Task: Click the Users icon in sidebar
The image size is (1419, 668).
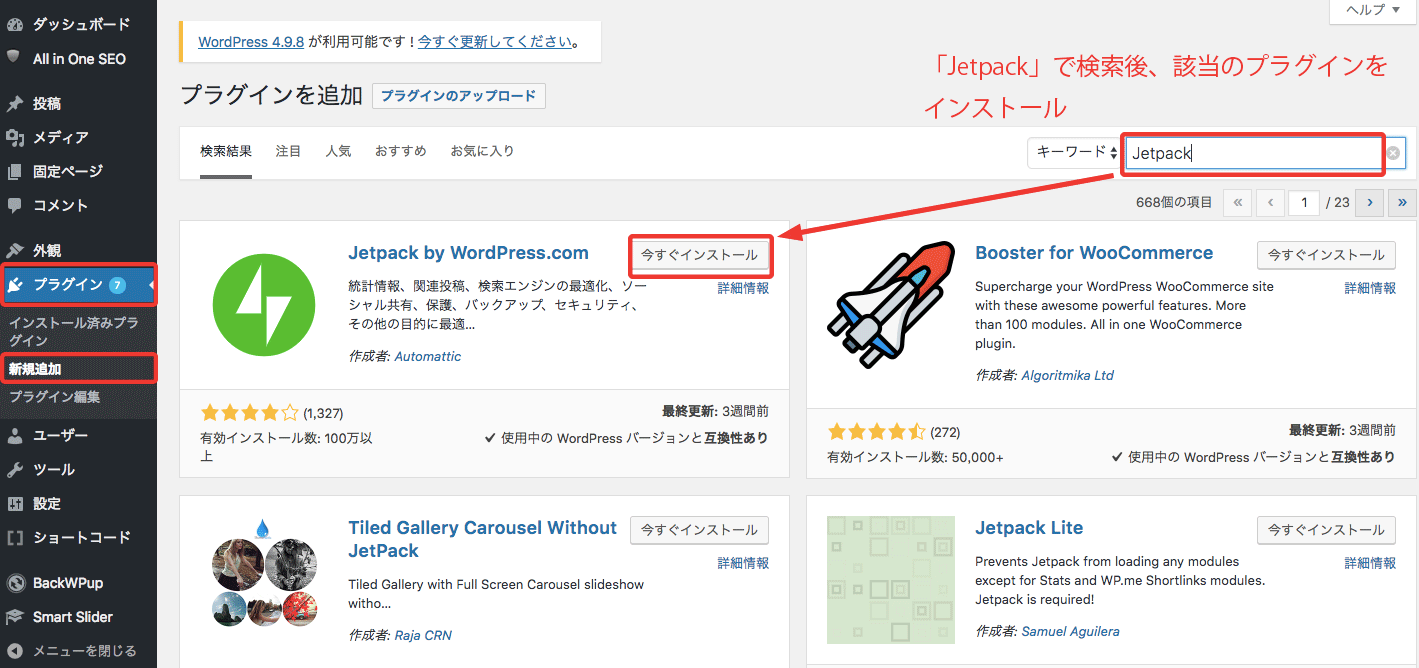Action: [15, 435]
